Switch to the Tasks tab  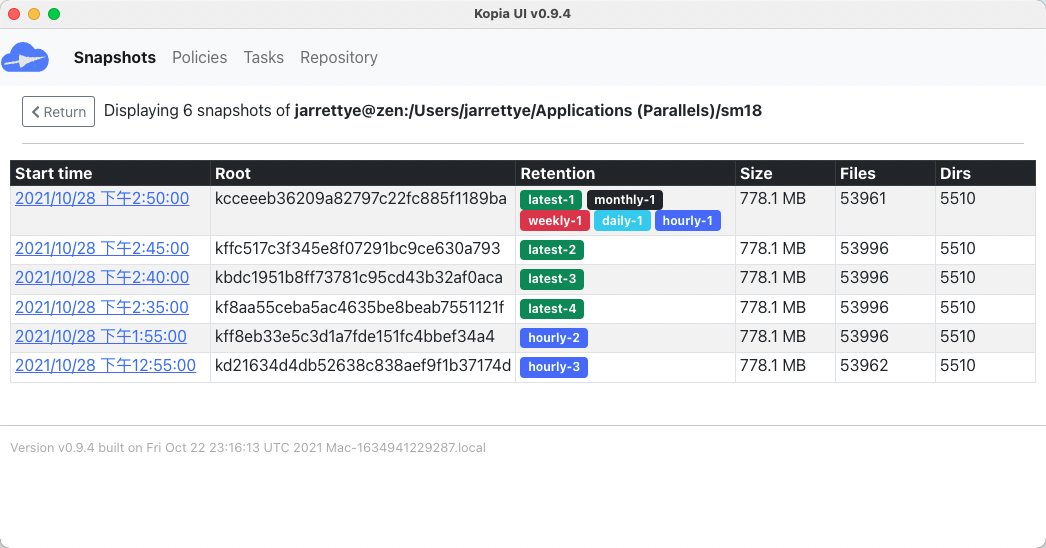(264, 57)
